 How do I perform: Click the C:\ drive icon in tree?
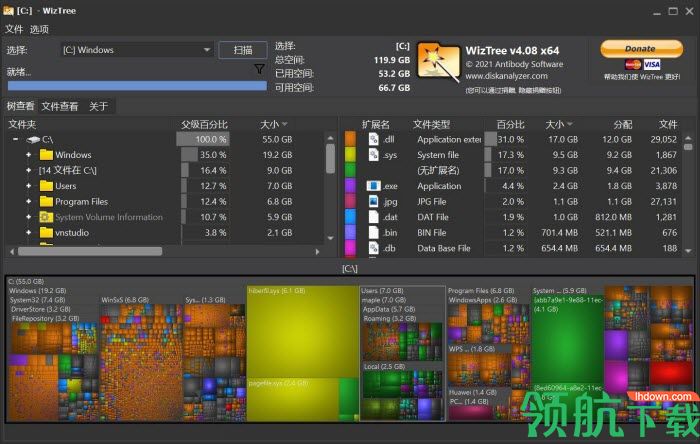33,140
